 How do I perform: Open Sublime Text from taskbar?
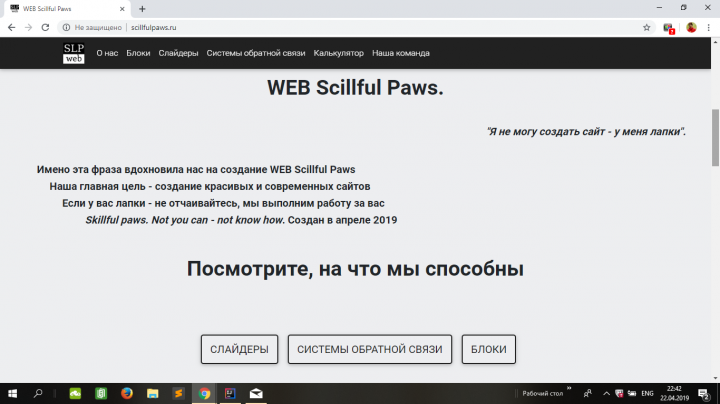click(178, 393)
